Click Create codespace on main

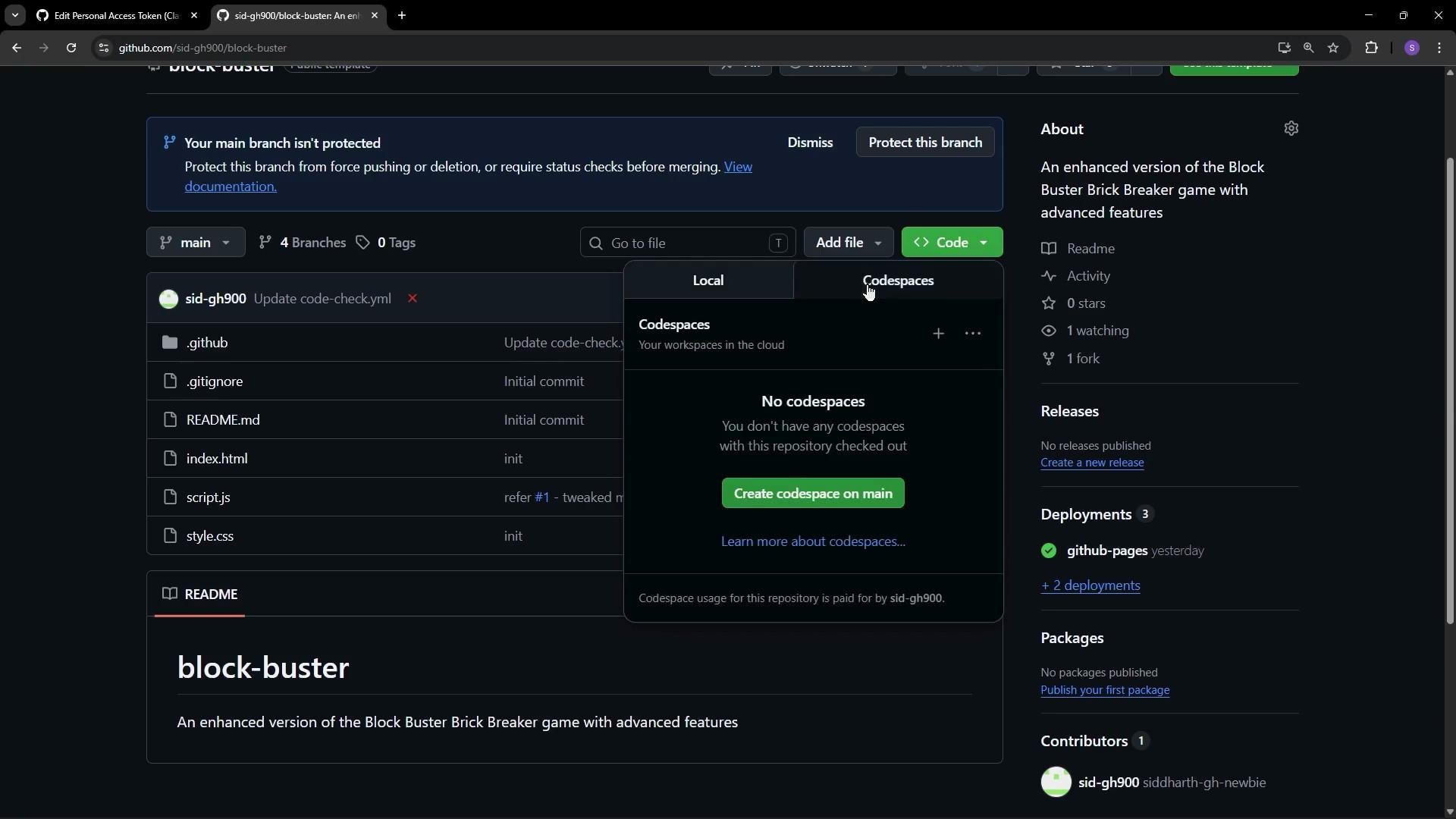point(813,494)
